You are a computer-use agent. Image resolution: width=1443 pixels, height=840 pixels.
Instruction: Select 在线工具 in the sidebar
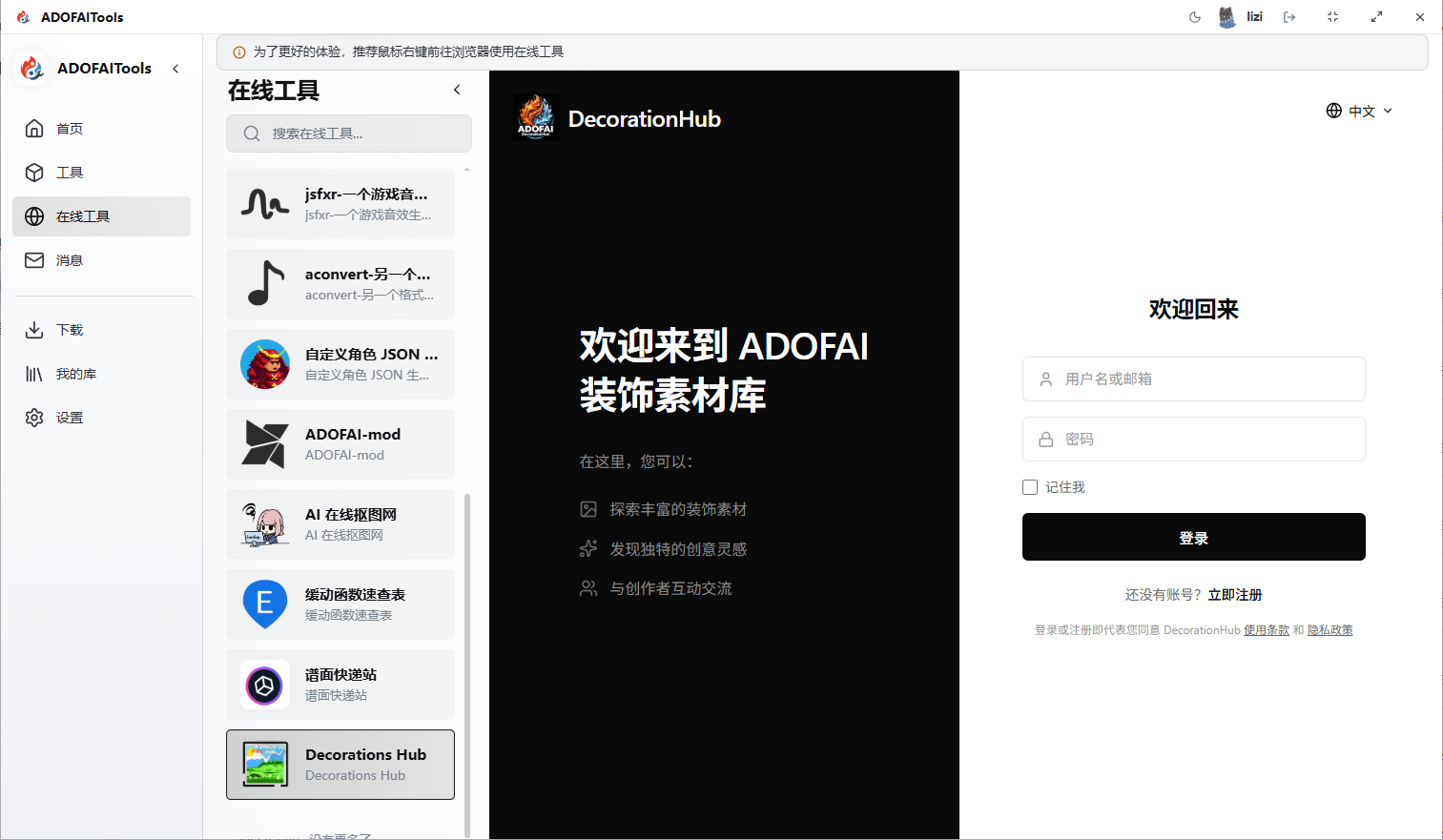pyautogui.click(x=101, y=216)
